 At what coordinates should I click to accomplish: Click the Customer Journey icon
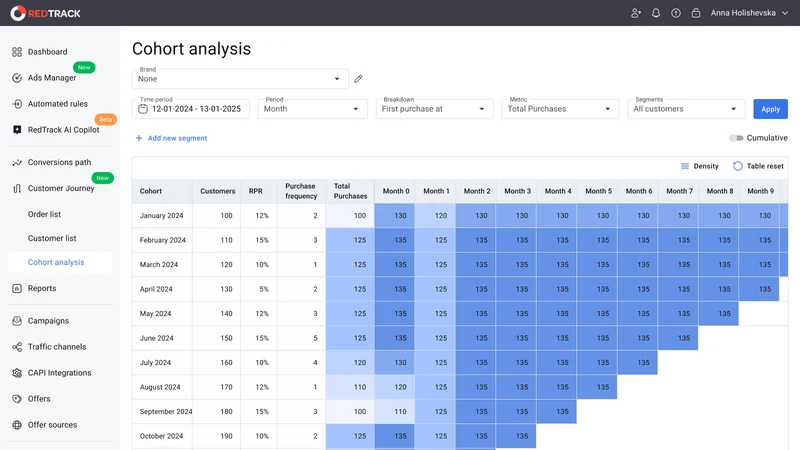click(17, 188)
